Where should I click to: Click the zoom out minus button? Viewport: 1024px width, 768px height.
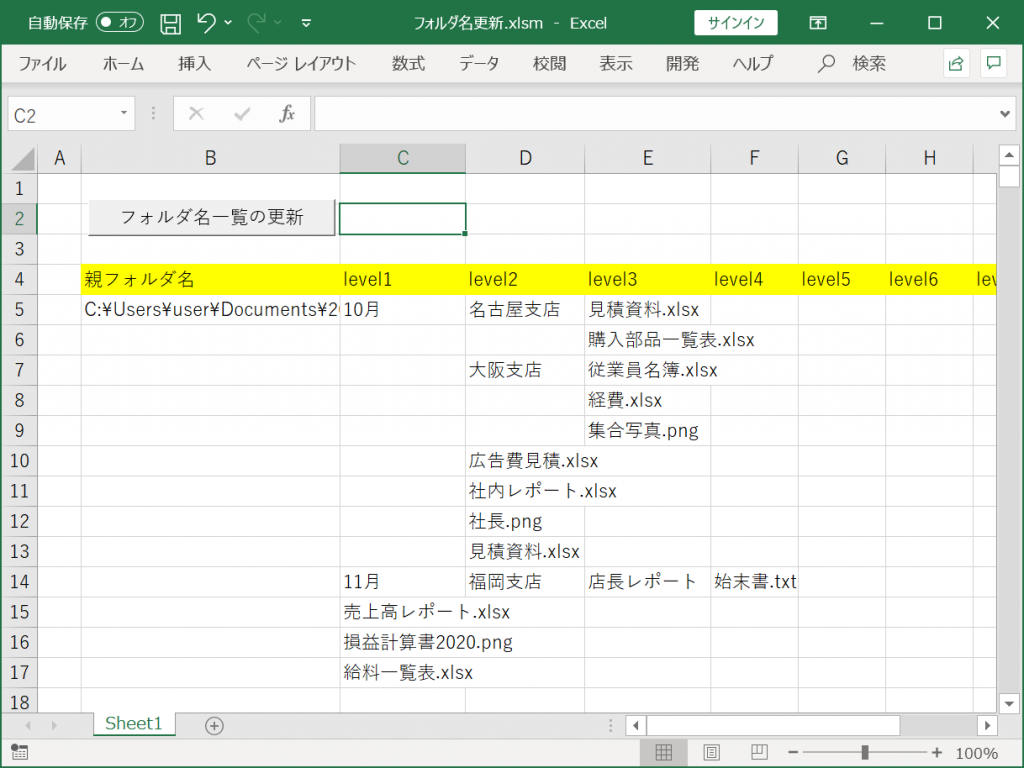(x=793, y=752)
